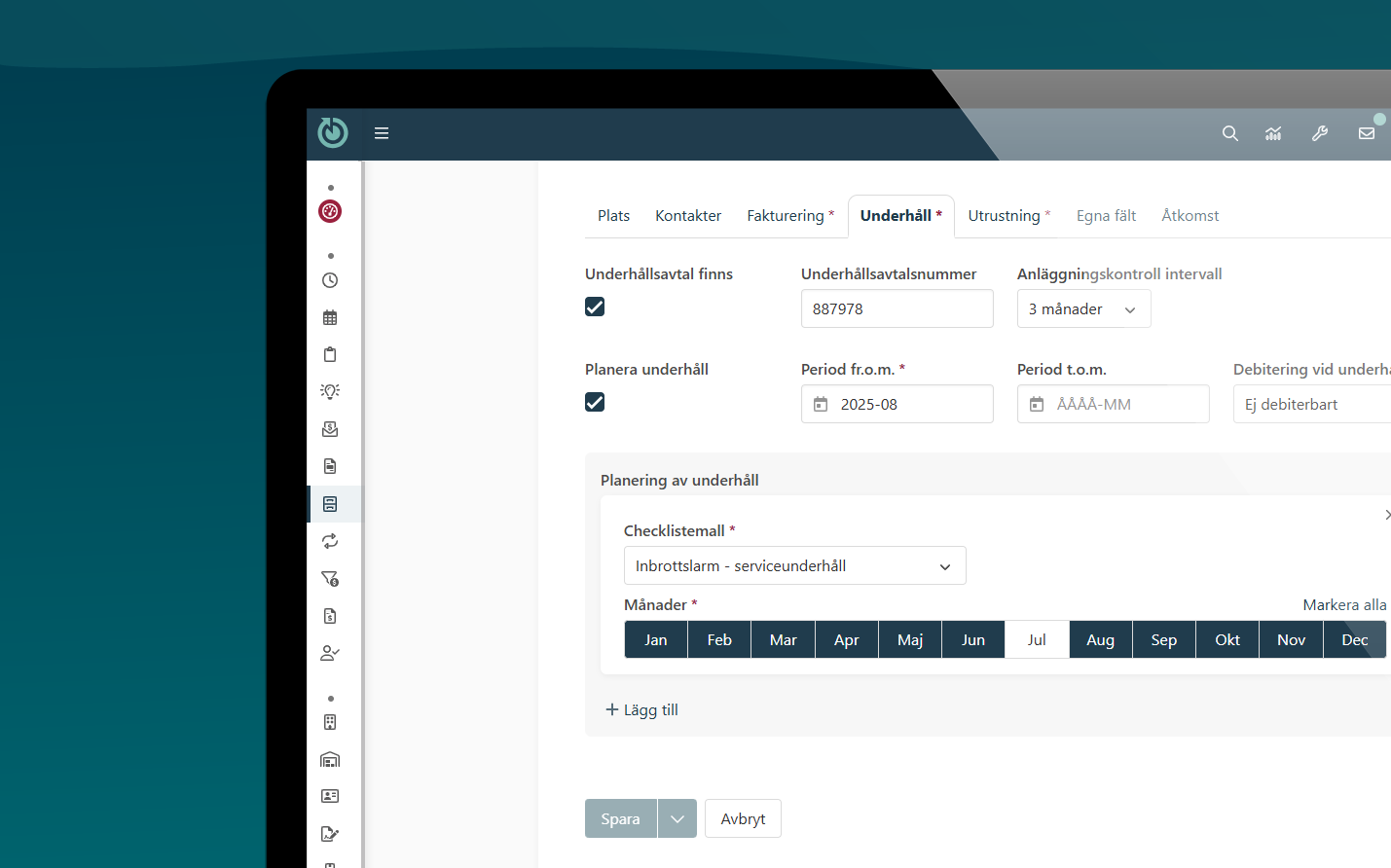This screenshot has height=868, width=1391.
Task: Click the Markera alla link
Action: click(1343, 605)
